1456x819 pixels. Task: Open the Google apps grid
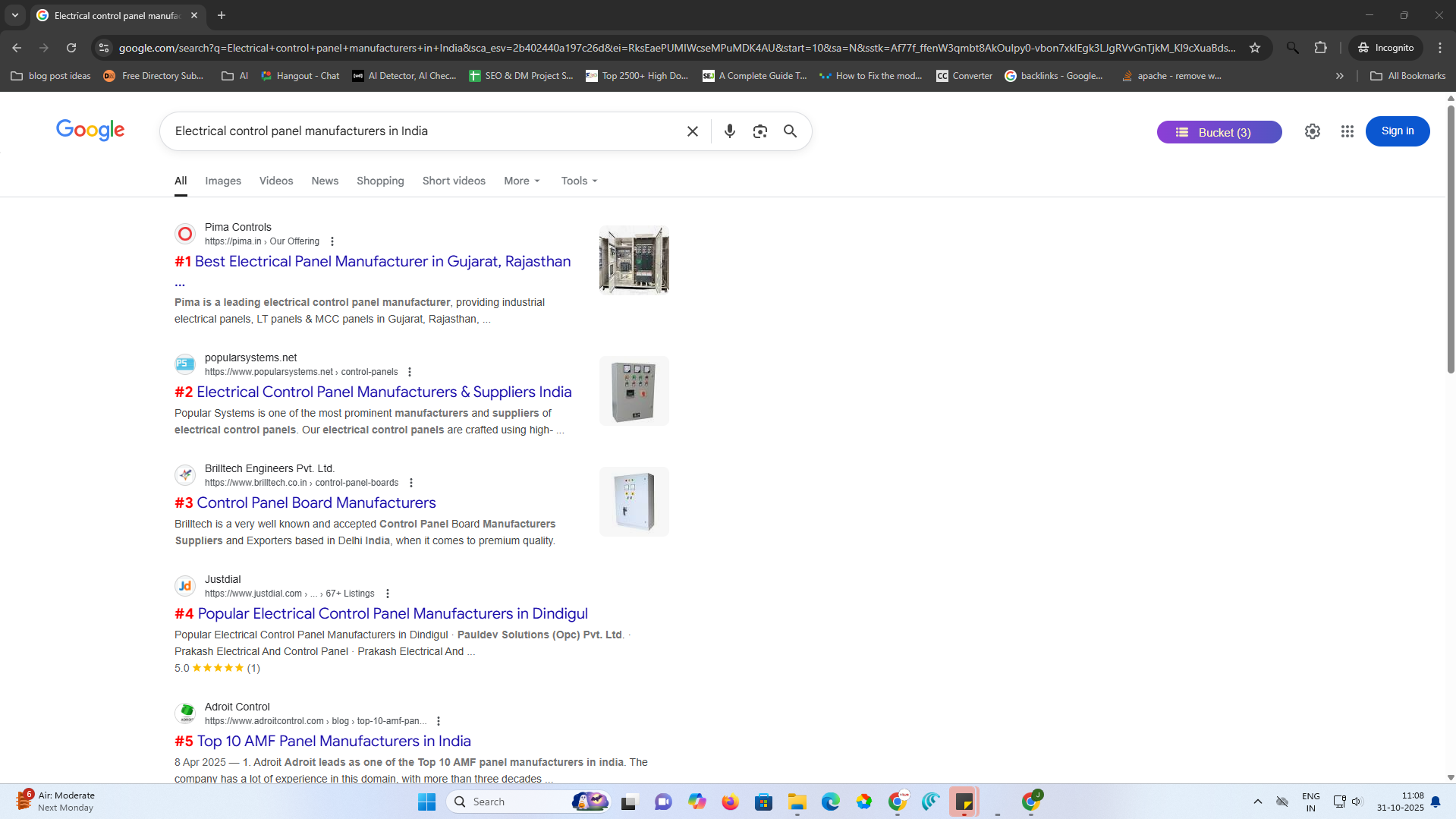click(x=1347, y=131)
